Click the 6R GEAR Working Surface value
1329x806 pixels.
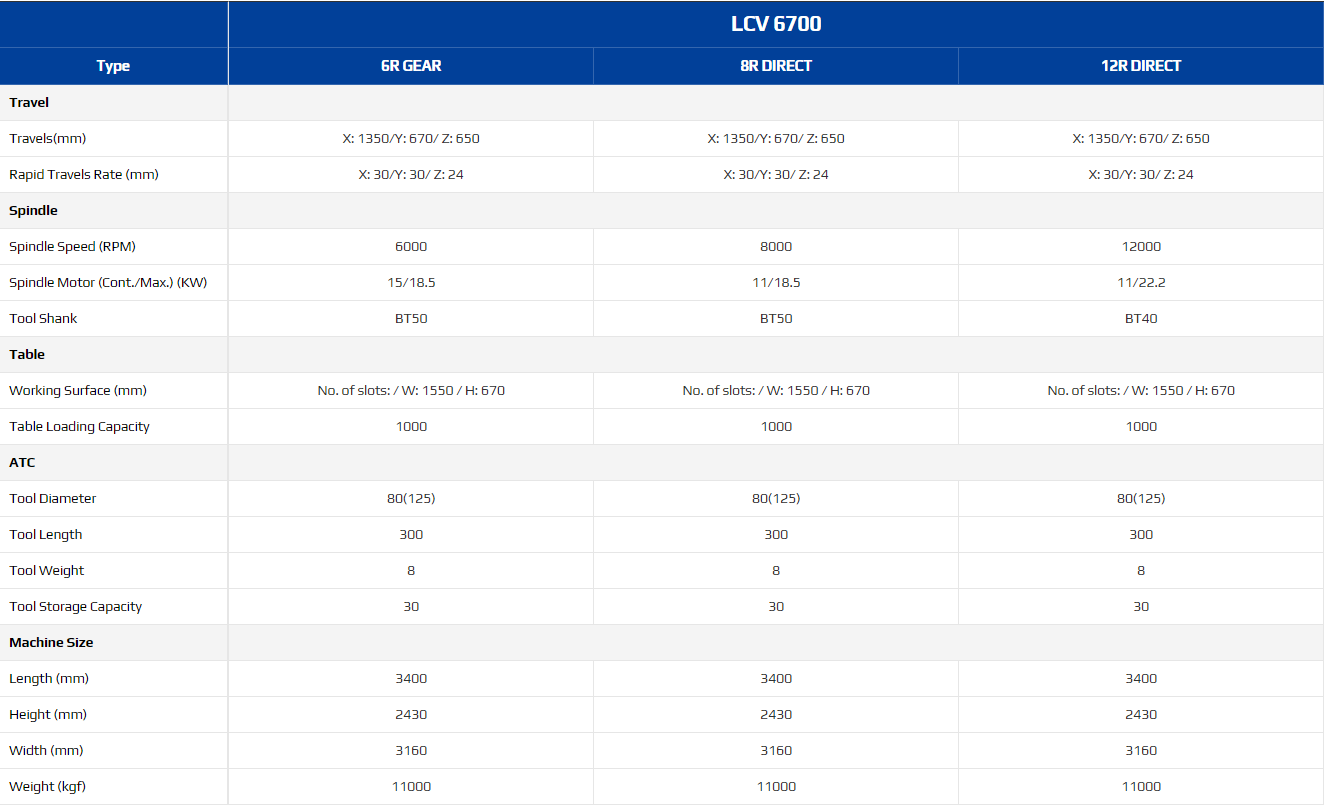point(411,390)
